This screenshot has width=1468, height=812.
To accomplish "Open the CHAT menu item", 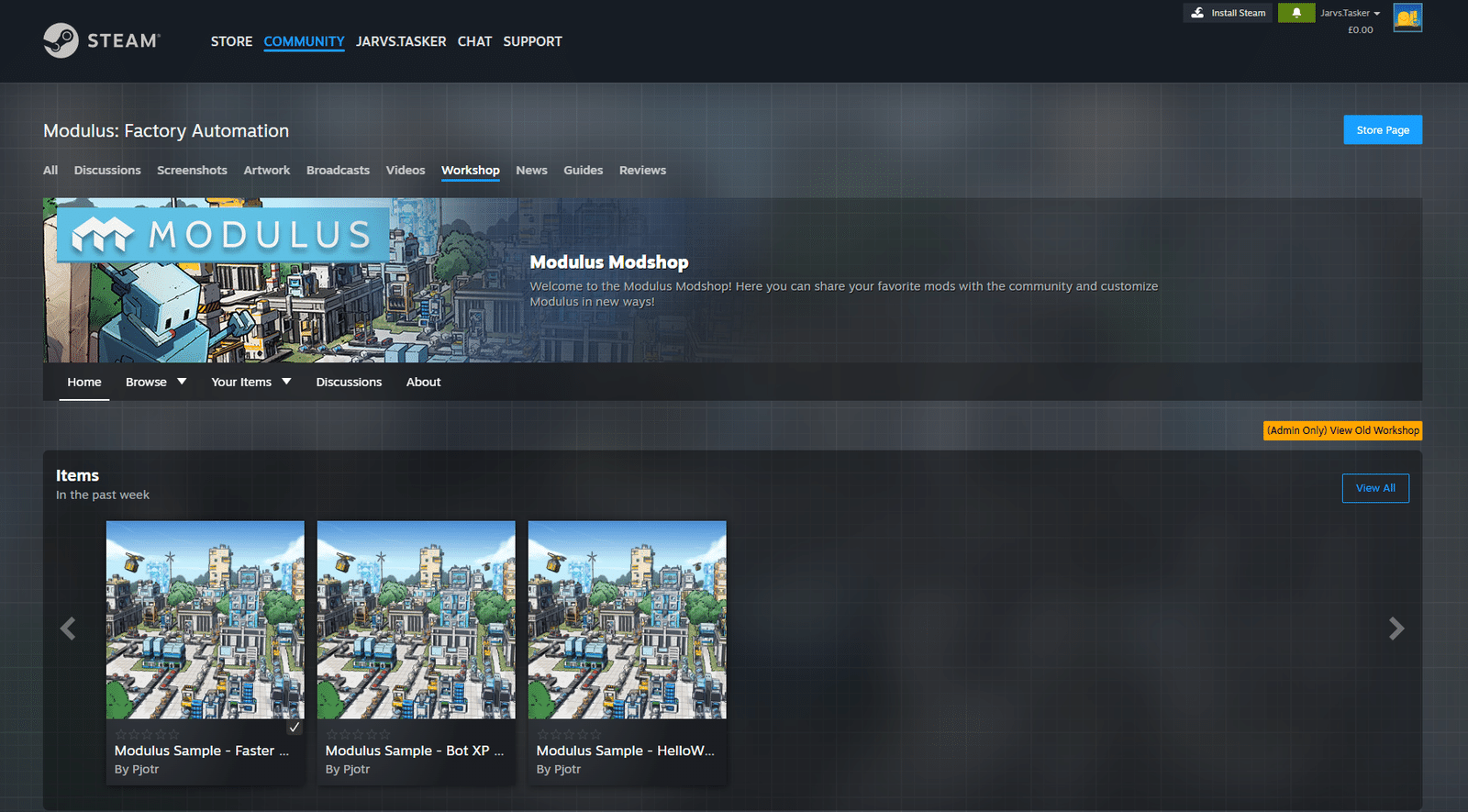I will tap(474, 41).
